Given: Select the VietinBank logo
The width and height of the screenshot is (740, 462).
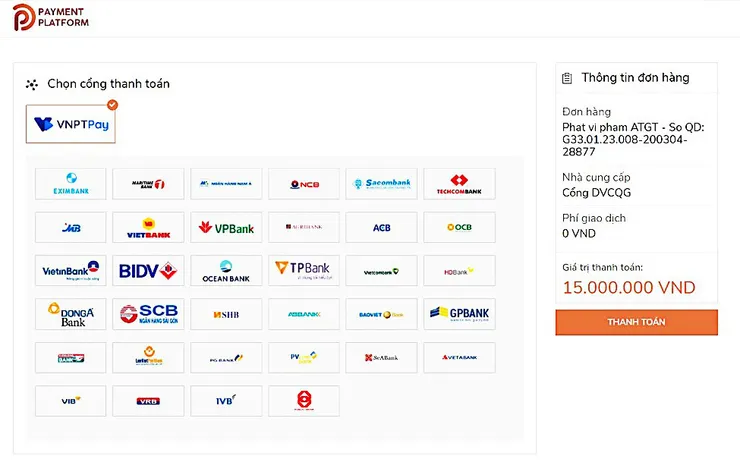Looking at the screenshot, I should coord(70,271).
